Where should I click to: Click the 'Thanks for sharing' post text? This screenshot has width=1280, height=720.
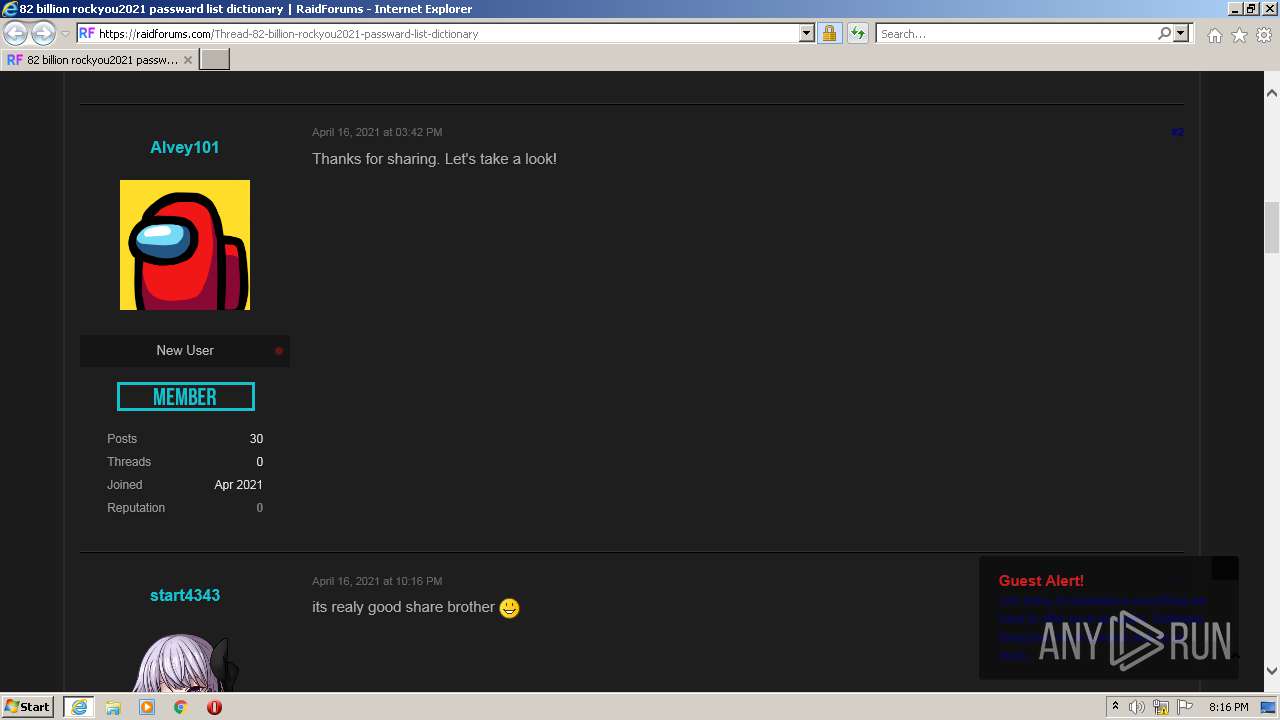coord(434,159)
